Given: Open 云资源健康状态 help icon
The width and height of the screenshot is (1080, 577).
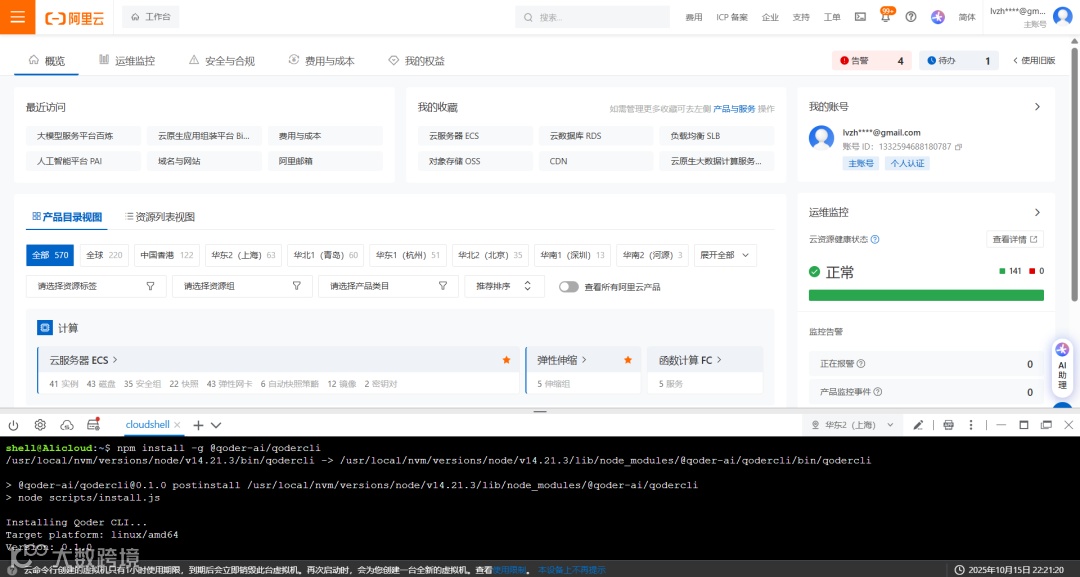Looking at the screenshot, I should (875, 240).
